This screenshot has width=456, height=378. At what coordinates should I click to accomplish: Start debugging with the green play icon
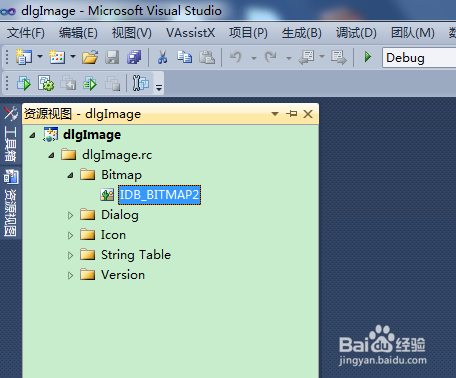tap(368, 57)
